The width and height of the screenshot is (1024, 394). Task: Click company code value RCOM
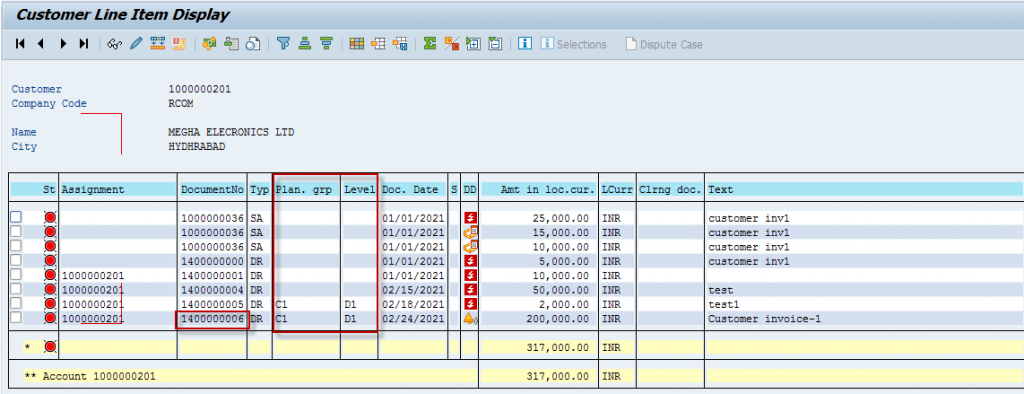tap(181, 103)
